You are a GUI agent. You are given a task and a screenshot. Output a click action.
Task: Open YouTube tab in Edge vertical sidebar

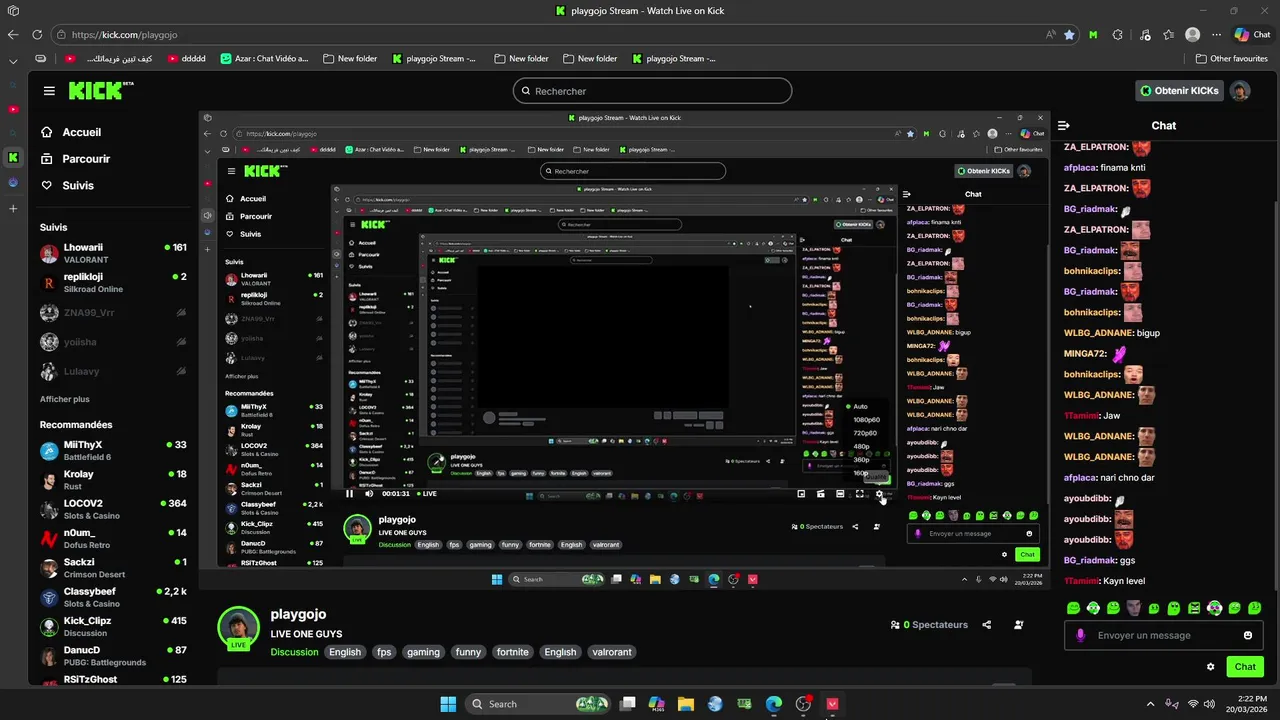pyautogui.click(x=13, y=109)
